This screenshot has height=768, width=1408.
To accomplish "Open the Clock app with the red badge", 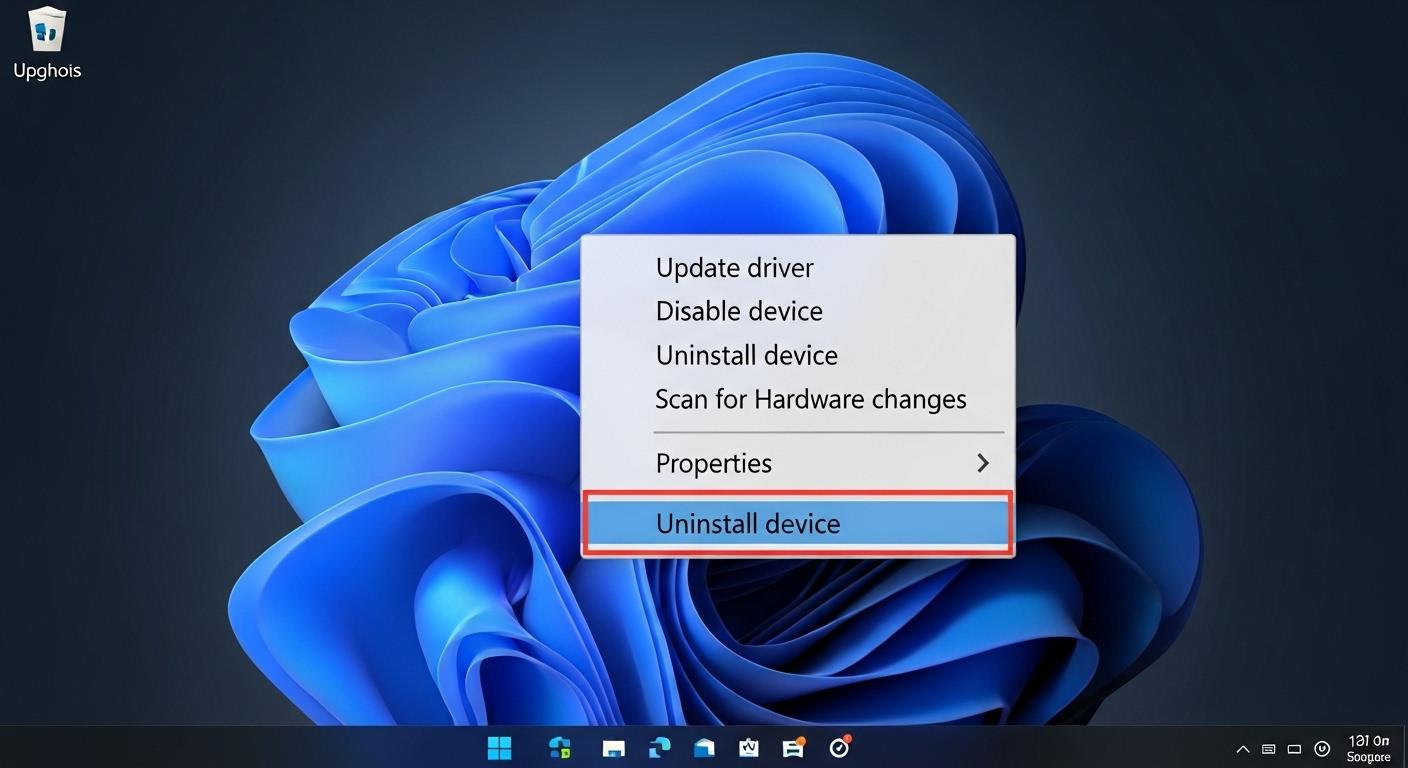I will [838, 747].
